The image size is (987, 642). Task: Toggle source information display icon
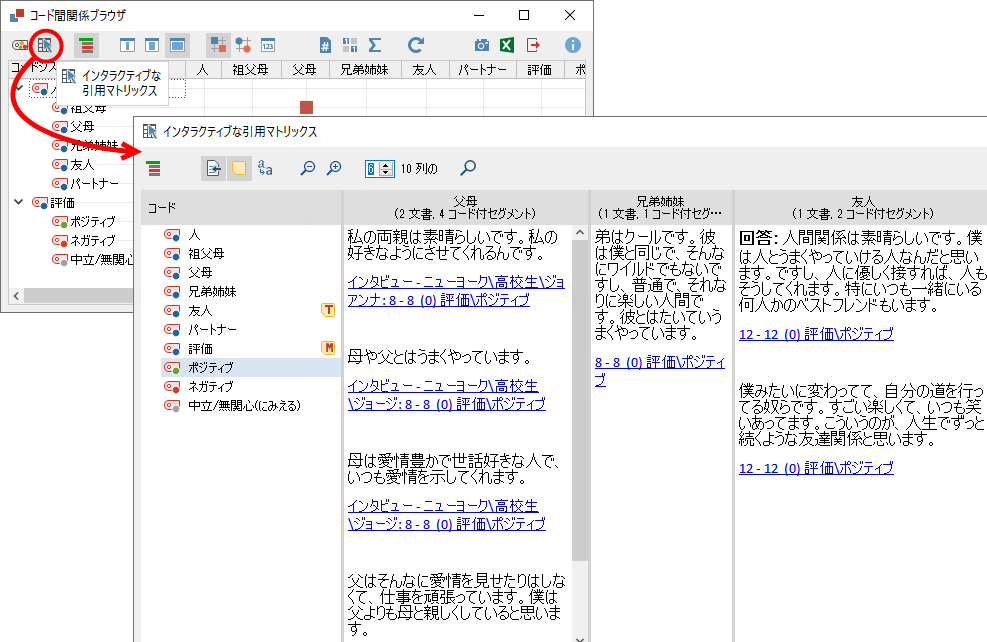pos(213,169)
